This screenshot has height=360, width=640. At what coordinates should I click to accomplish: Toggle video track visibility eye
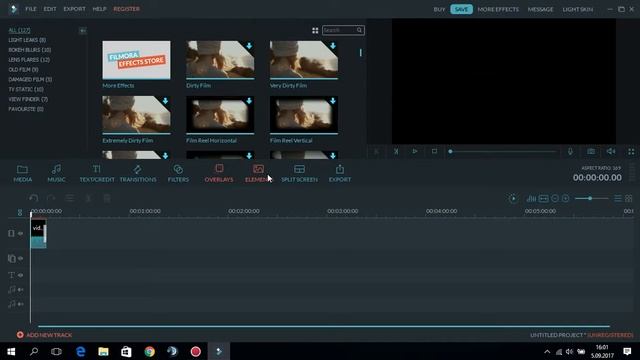21,233
